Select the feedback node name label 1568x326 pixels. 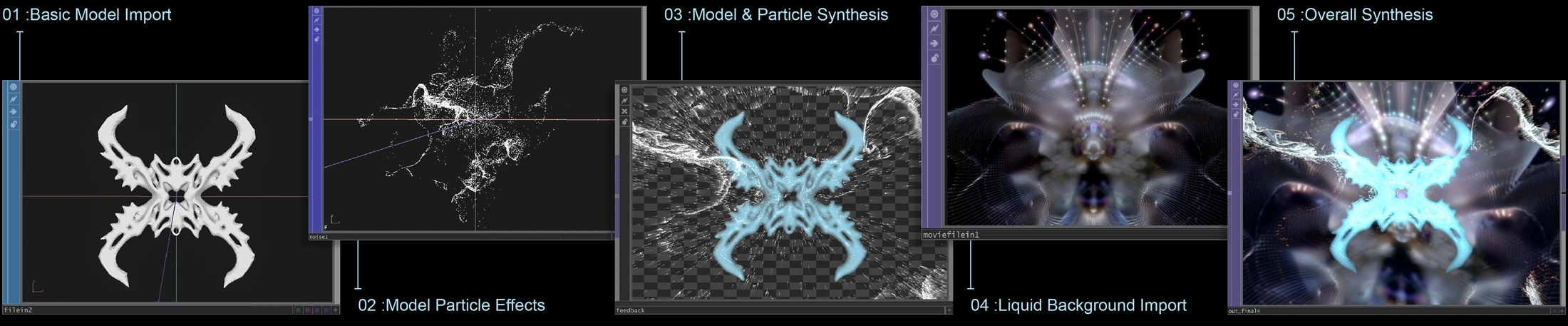coord(631,310)
